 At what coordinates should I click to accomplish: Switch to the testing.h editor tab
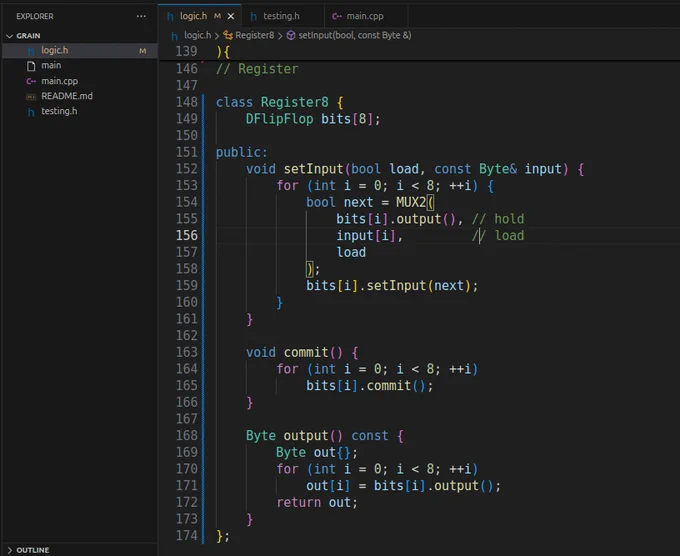[x=281, y=16]
